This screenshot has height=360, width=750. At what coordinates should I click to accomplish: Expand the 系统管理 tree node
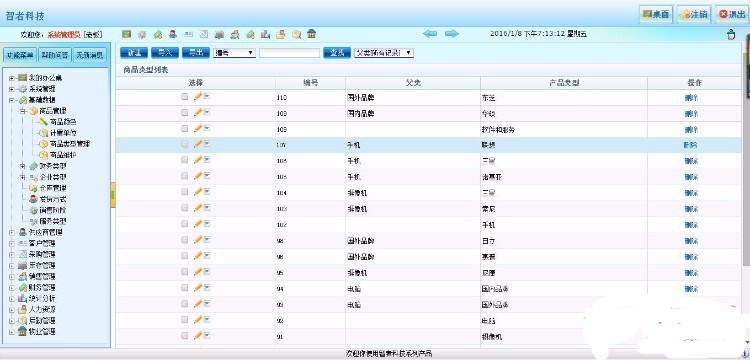pyautogui.click(x=11, y=89)
